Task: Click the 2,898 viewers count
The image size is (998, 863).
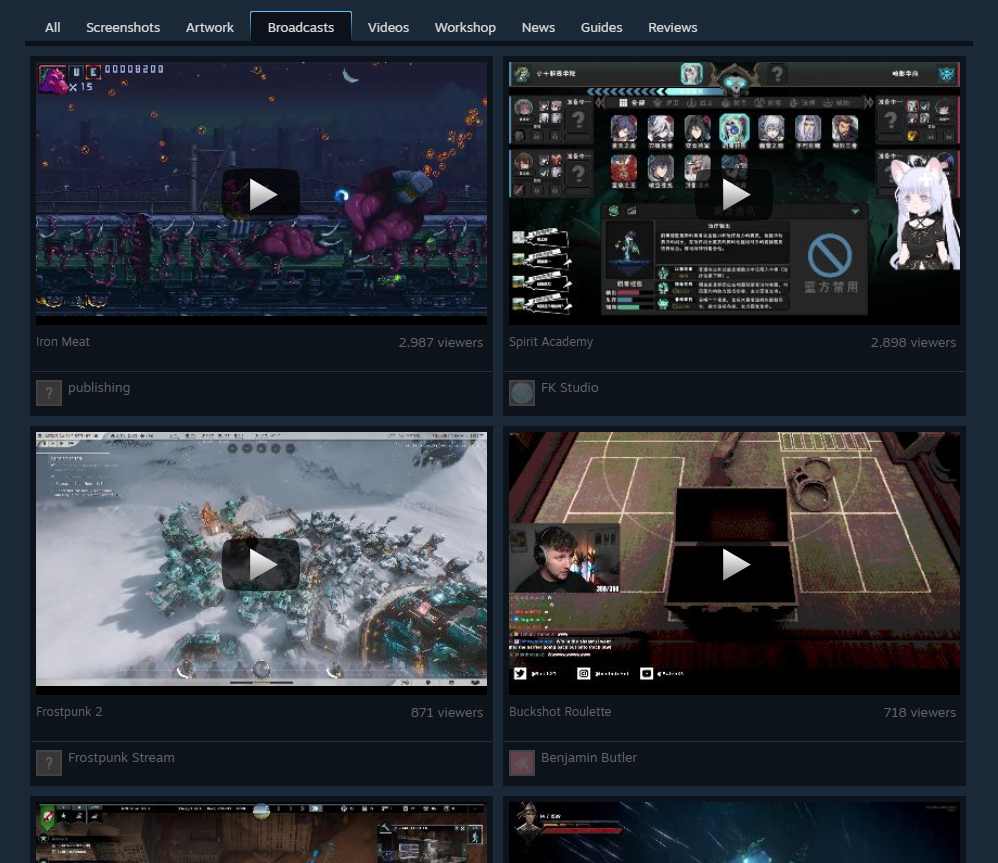Action: pos(913,342)
